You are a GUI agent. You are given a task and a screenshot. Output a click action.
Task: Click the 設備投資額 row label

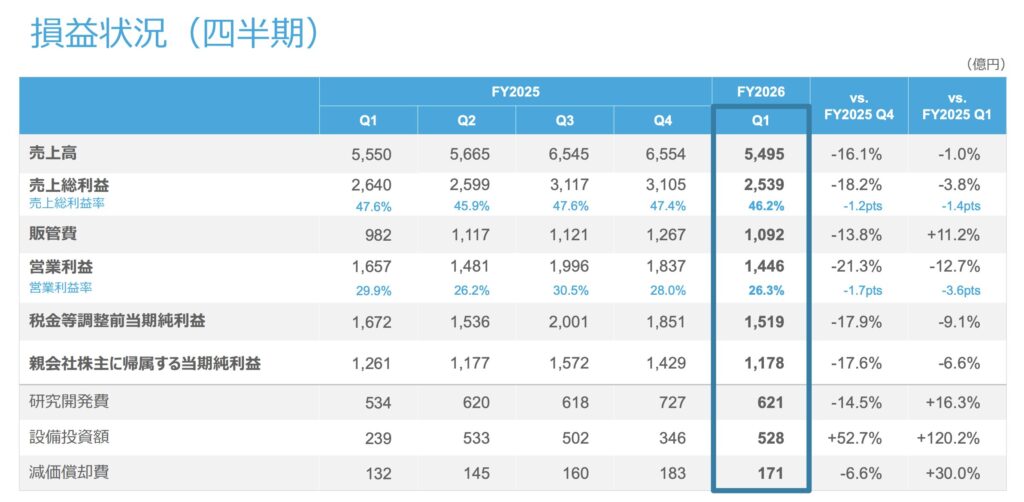(x=61, y=437)
